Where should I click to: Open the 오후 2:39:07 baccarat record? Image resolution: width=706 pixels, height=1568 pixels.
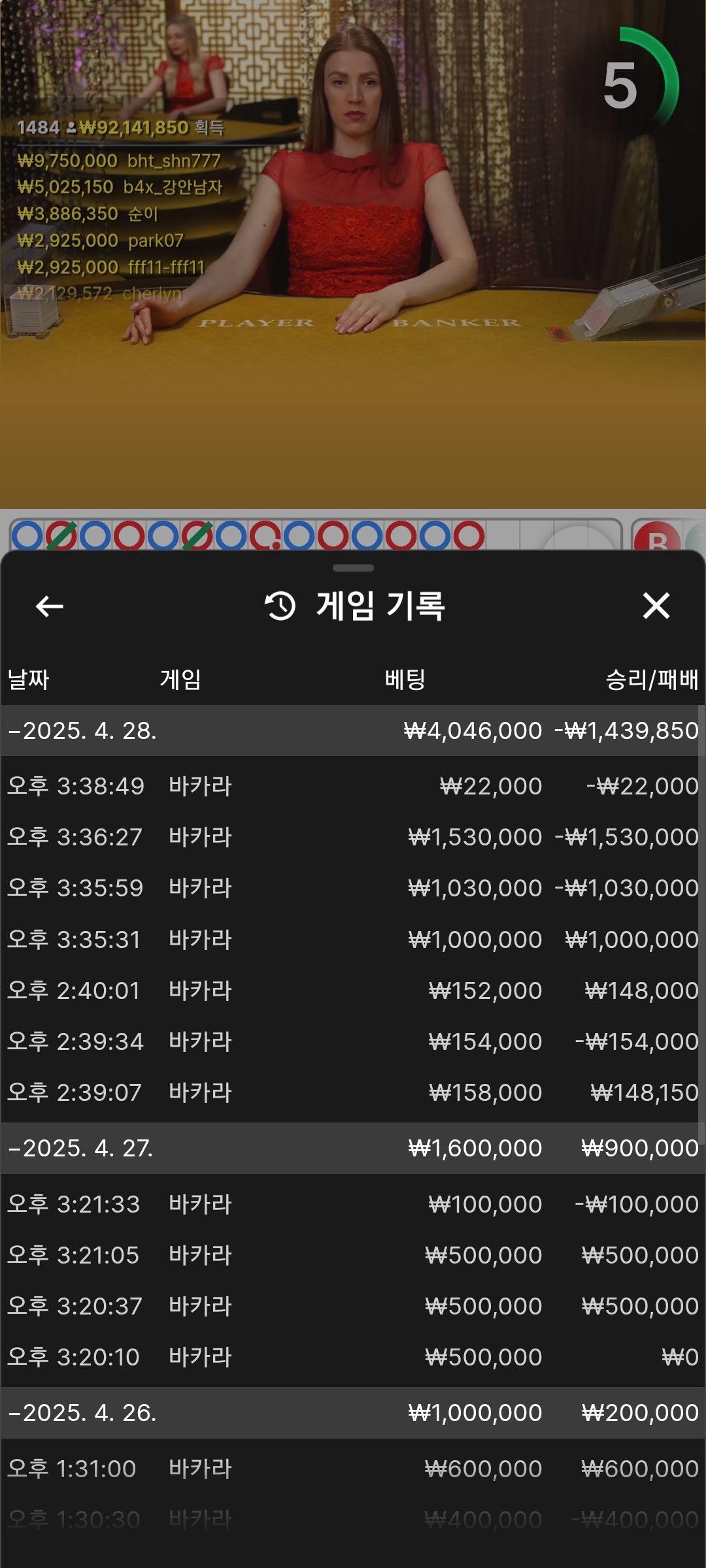pyautogui.click(x=353, y=1092)
